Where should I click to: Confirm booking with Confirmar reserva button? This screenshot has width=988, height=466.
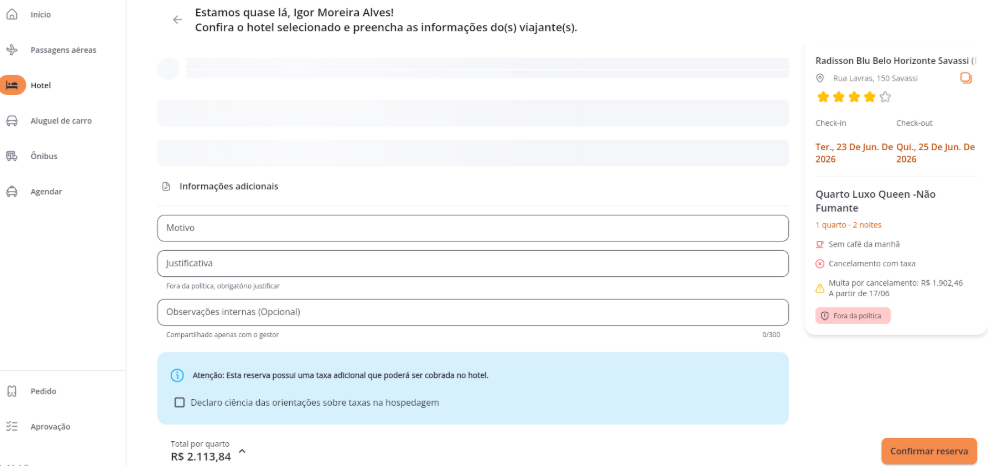(929, 451)
